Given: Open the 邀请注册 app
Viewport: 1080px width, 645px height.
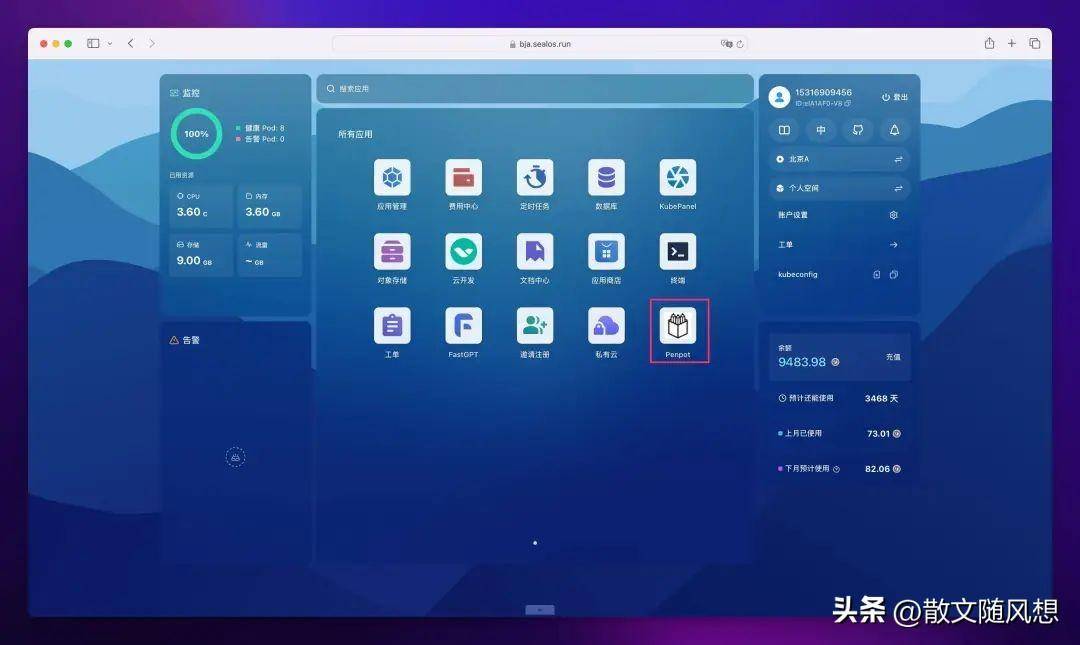Looking at the screenshot, I should [x=534, y=325].
